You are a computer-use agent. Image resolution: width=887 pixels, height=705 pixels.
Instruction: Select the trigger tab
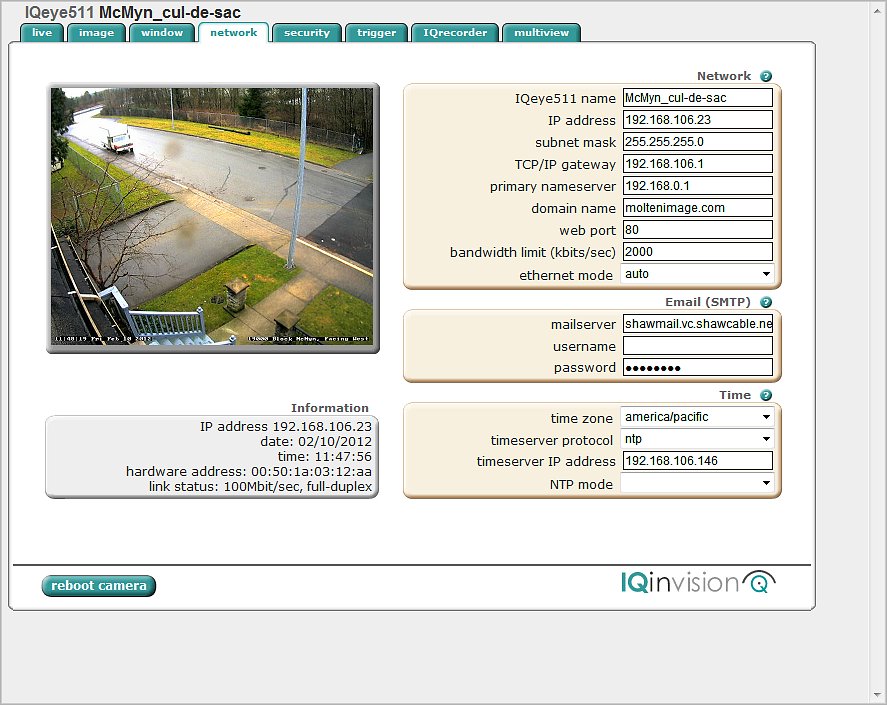pos(376,33)
